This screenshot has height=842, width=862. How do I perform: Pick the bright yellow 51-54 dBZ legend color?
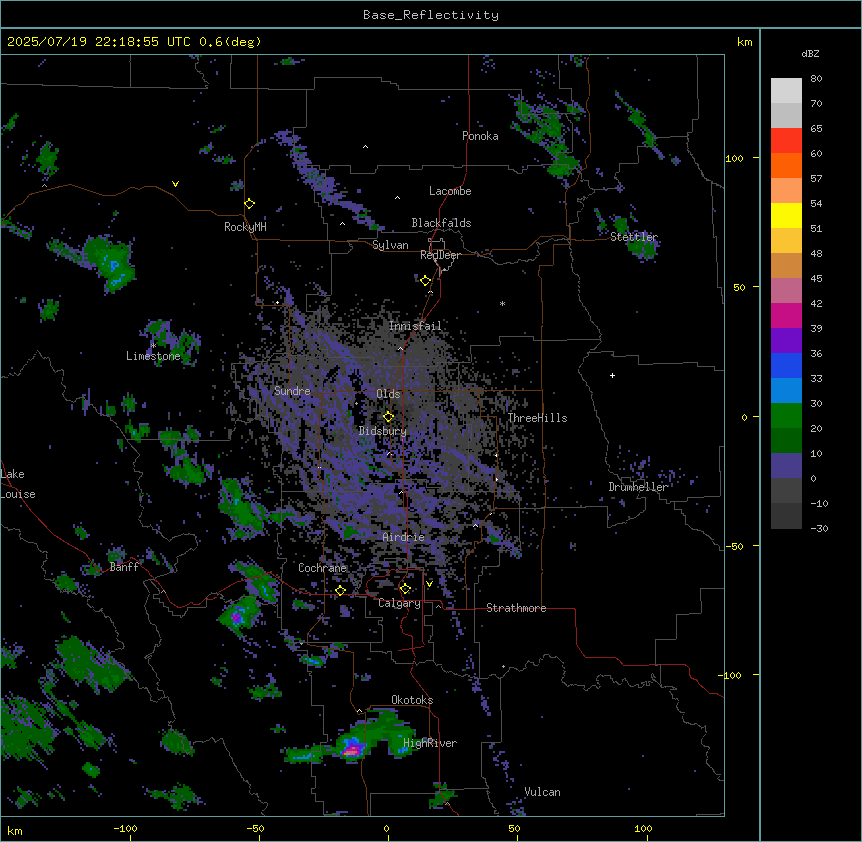tap(786, 215)
